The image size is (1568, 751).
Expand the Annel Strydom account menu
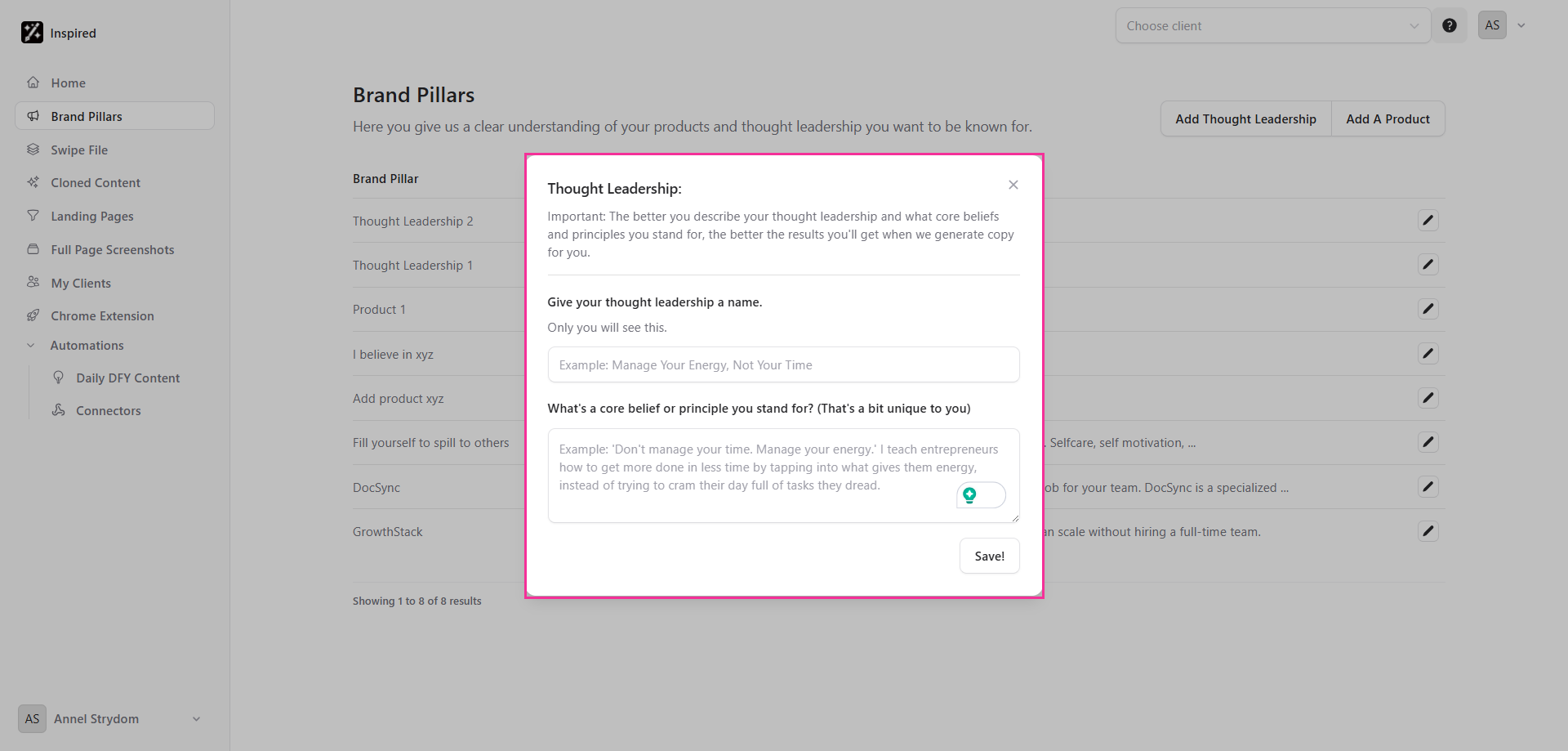click(x=196, y=719)
